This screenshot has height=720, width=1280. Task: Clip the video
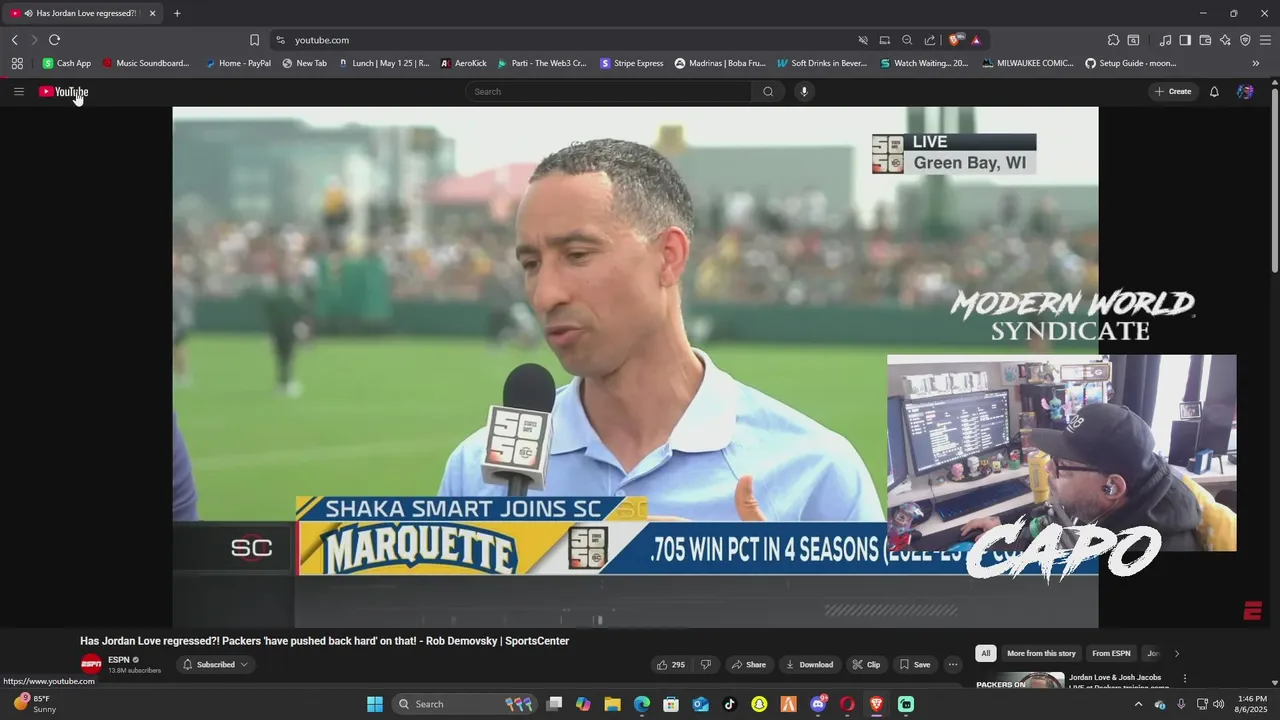[866, 664]
